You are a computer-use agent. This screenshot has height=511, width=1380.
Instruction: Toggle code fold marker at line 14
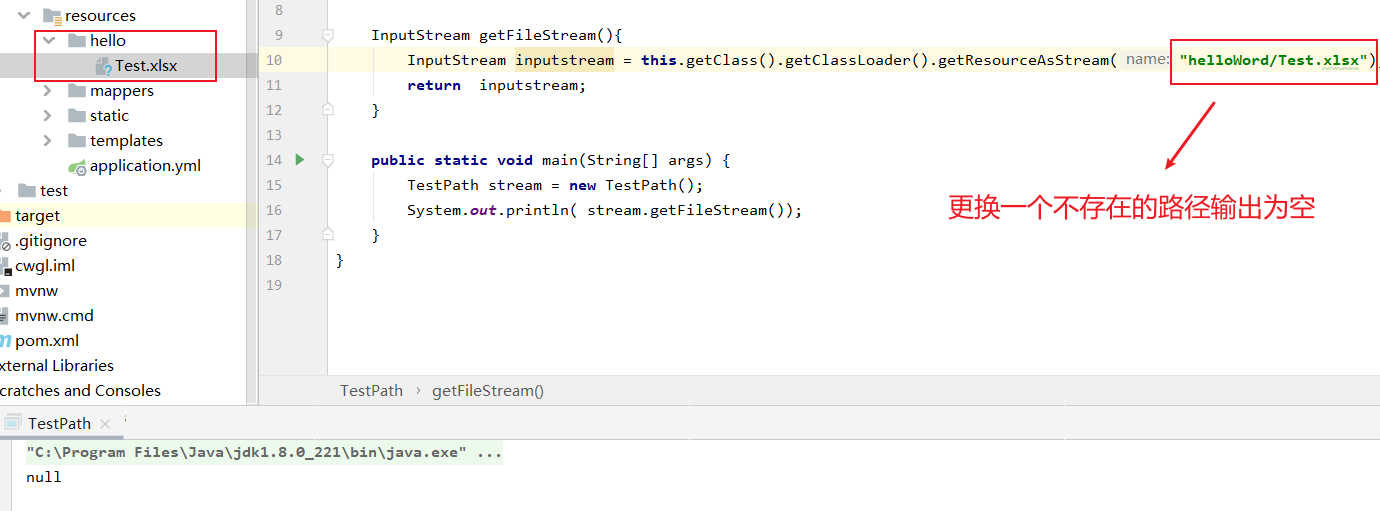point(328,160)
